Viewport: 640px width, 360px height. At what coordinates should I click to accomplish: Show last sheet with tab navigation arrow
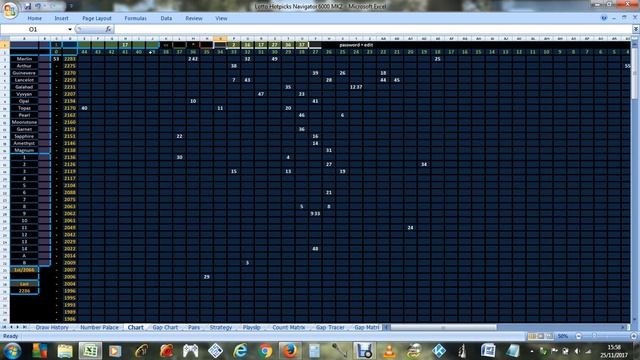pos(24,327)
